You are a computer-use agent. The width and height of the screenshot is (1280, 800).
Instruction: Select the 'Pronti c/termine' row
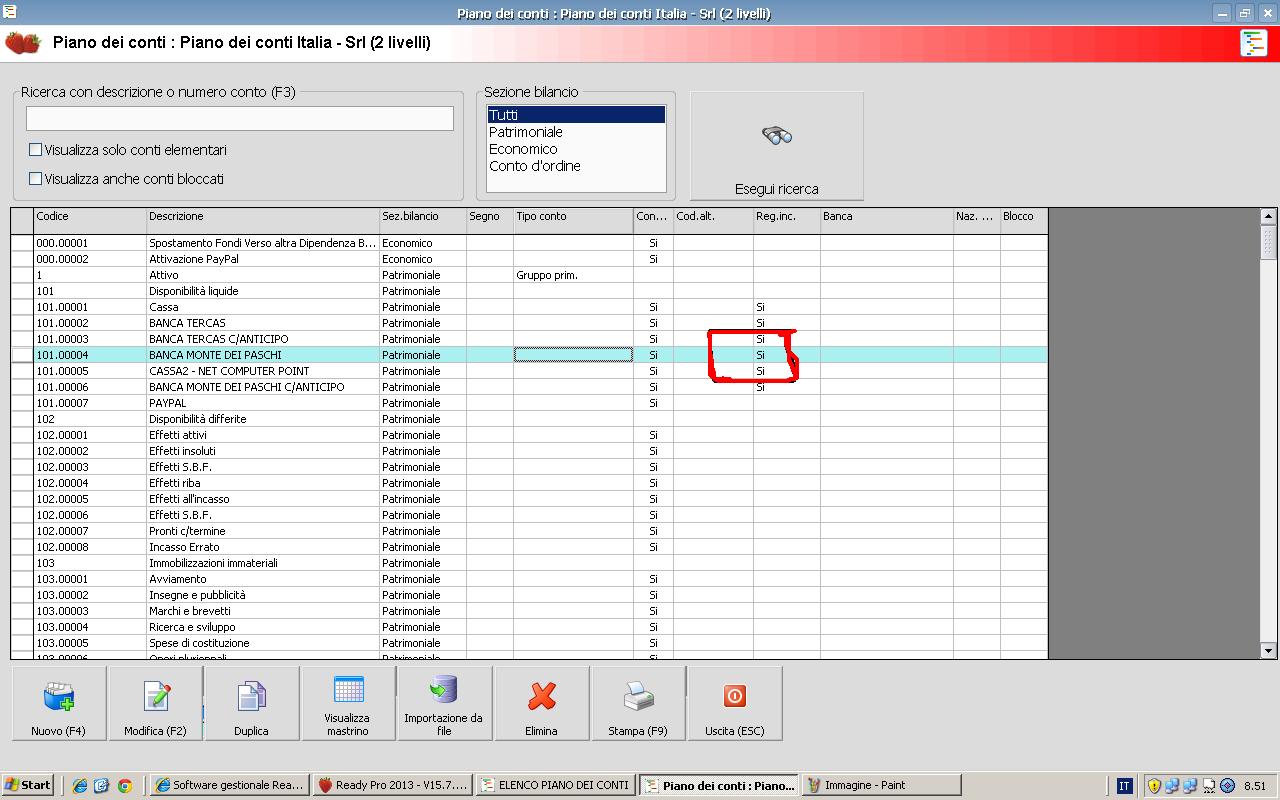click(x=530, y=531)
